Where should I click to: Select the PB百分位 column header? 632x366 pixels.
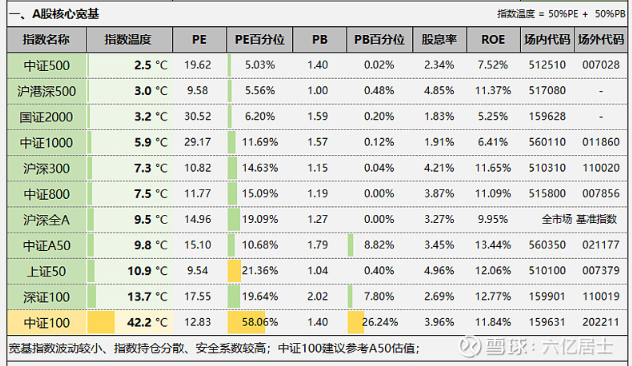(379, 40)
